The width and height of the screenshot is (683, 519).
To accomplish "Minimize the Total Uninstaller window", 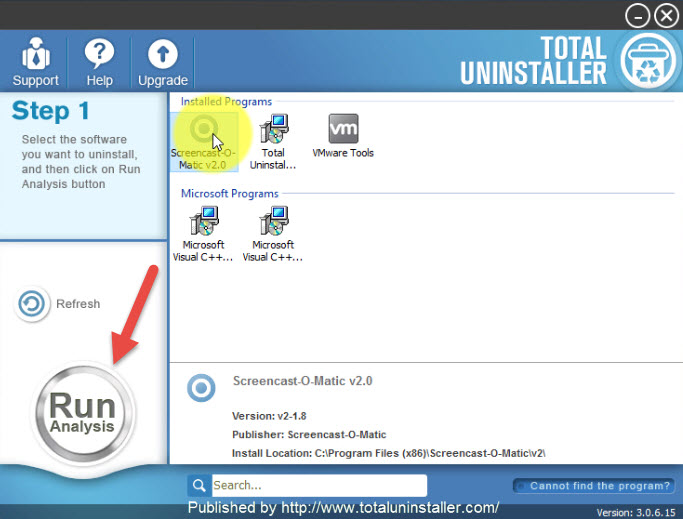I will point(637,16).
